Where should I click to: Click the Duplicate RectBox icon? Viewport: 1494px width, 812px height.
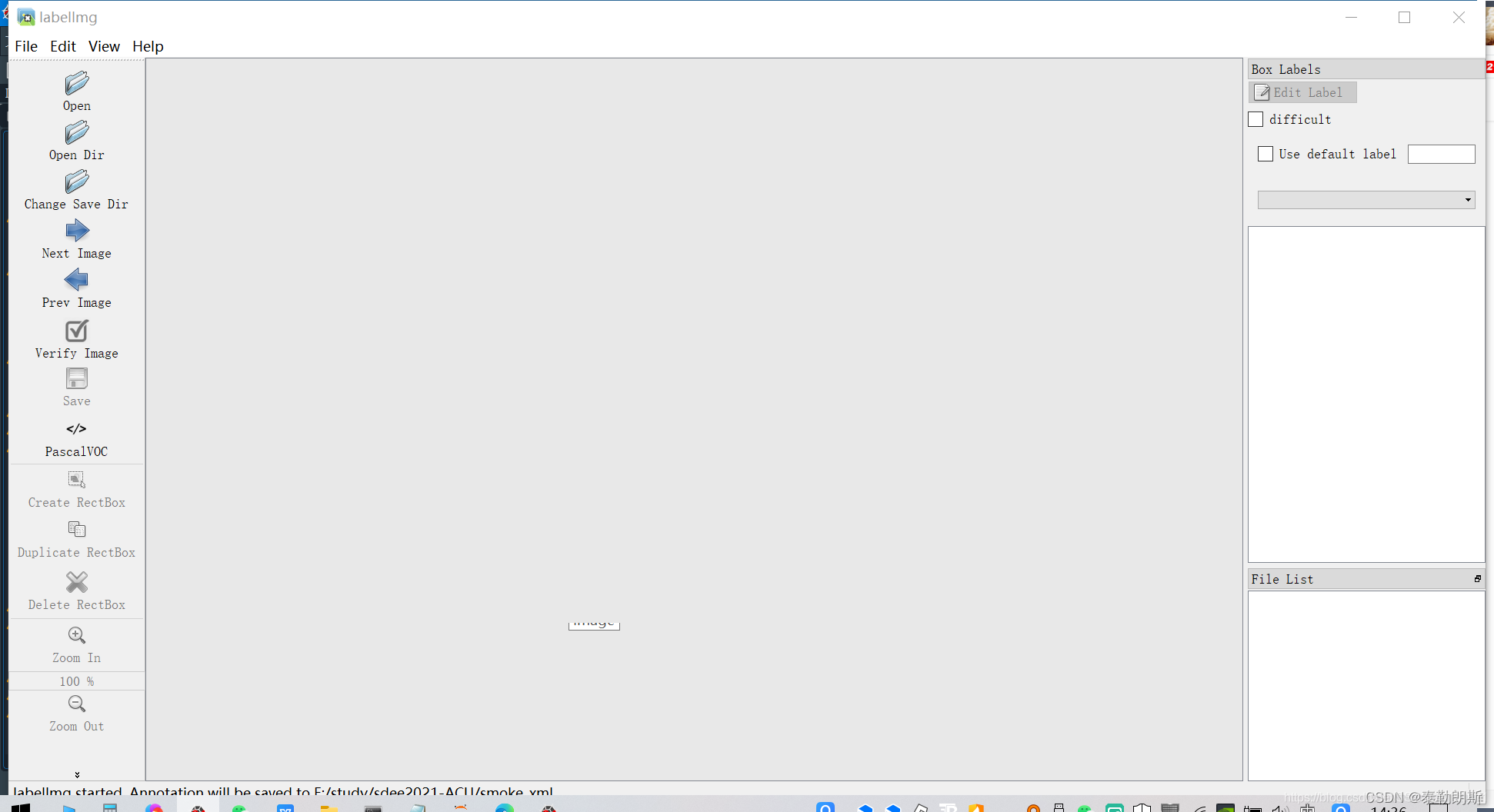77,530
